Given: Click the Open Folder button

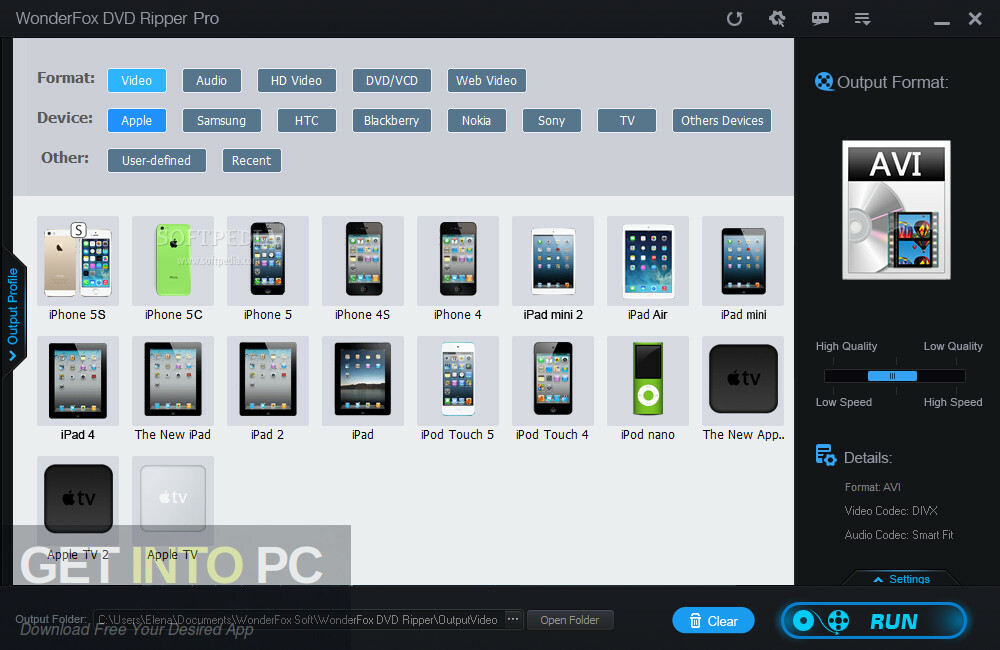Looking at the screenshot, I should [570, 619].
